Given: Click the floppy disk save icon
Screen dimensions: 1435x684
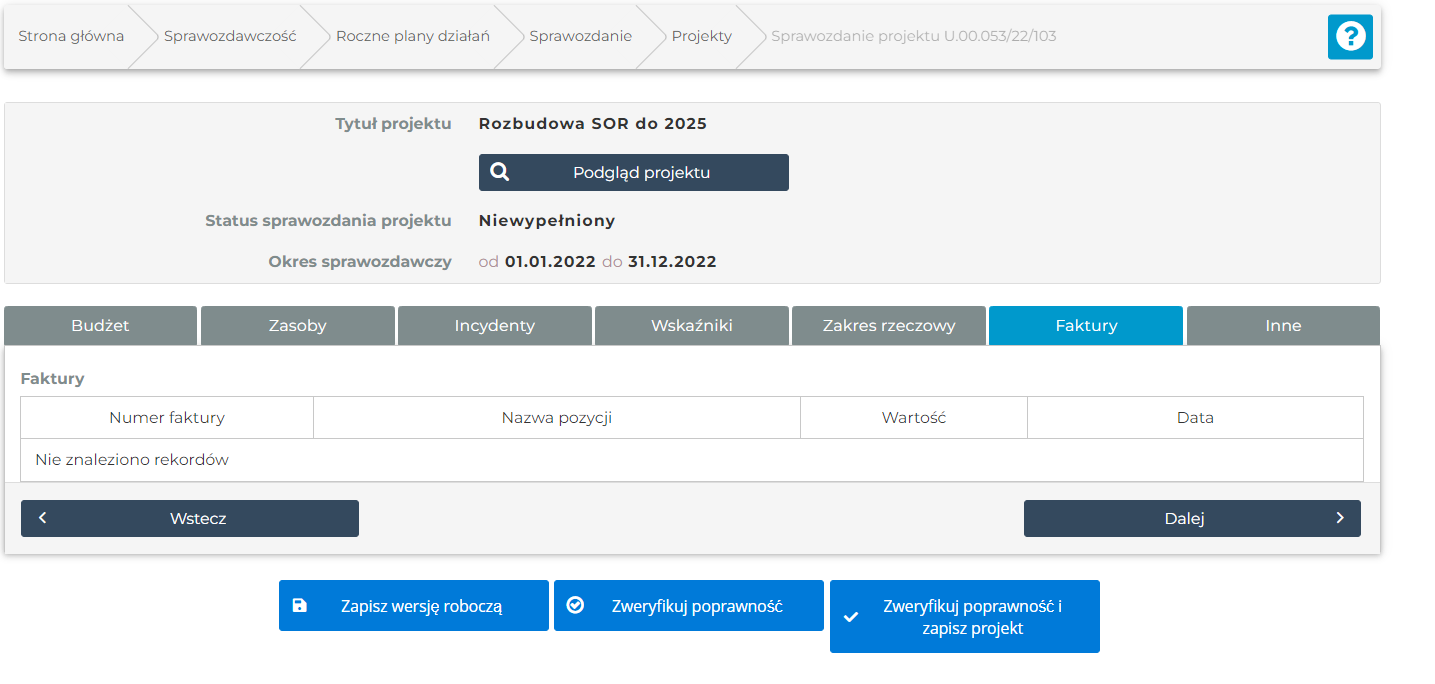Looking at the screenshot, I should (x=299, y=605).
